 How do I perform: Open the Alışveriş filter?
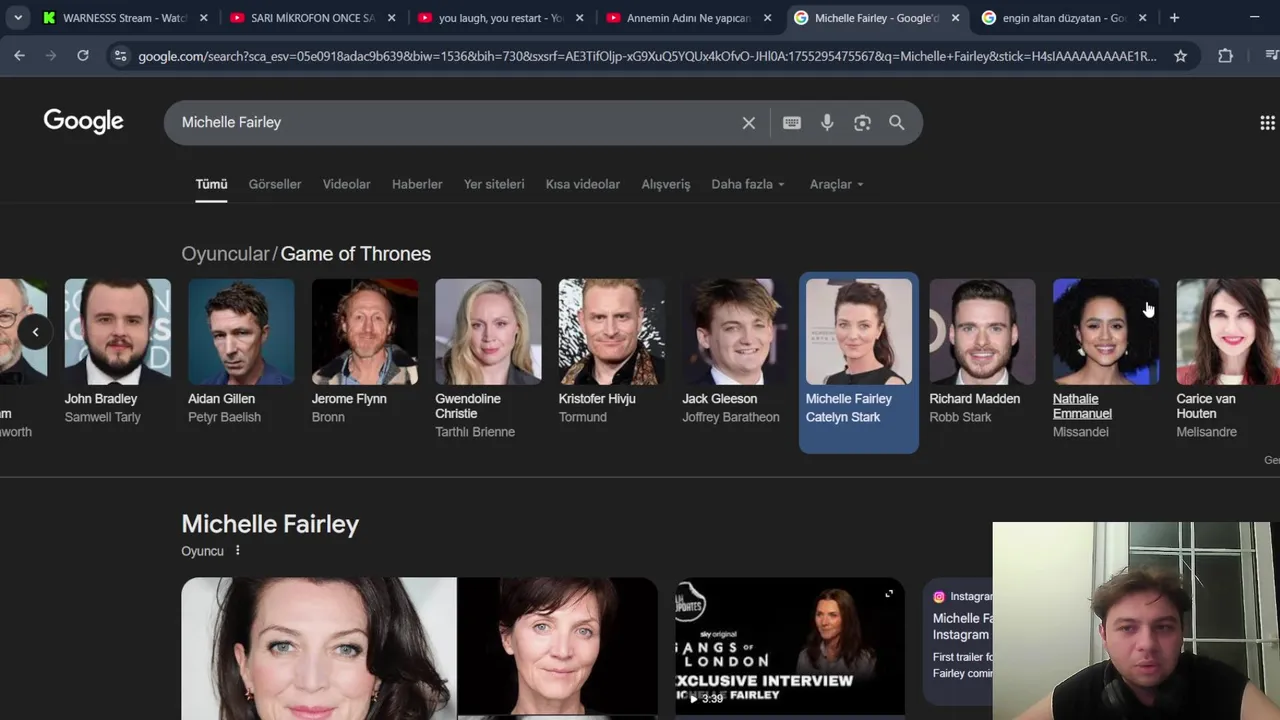(x=666, y=184)
